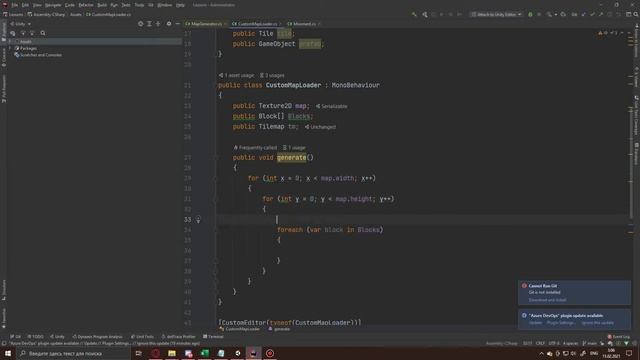Click the 1 asset usage code lens

tap(236, 76)
